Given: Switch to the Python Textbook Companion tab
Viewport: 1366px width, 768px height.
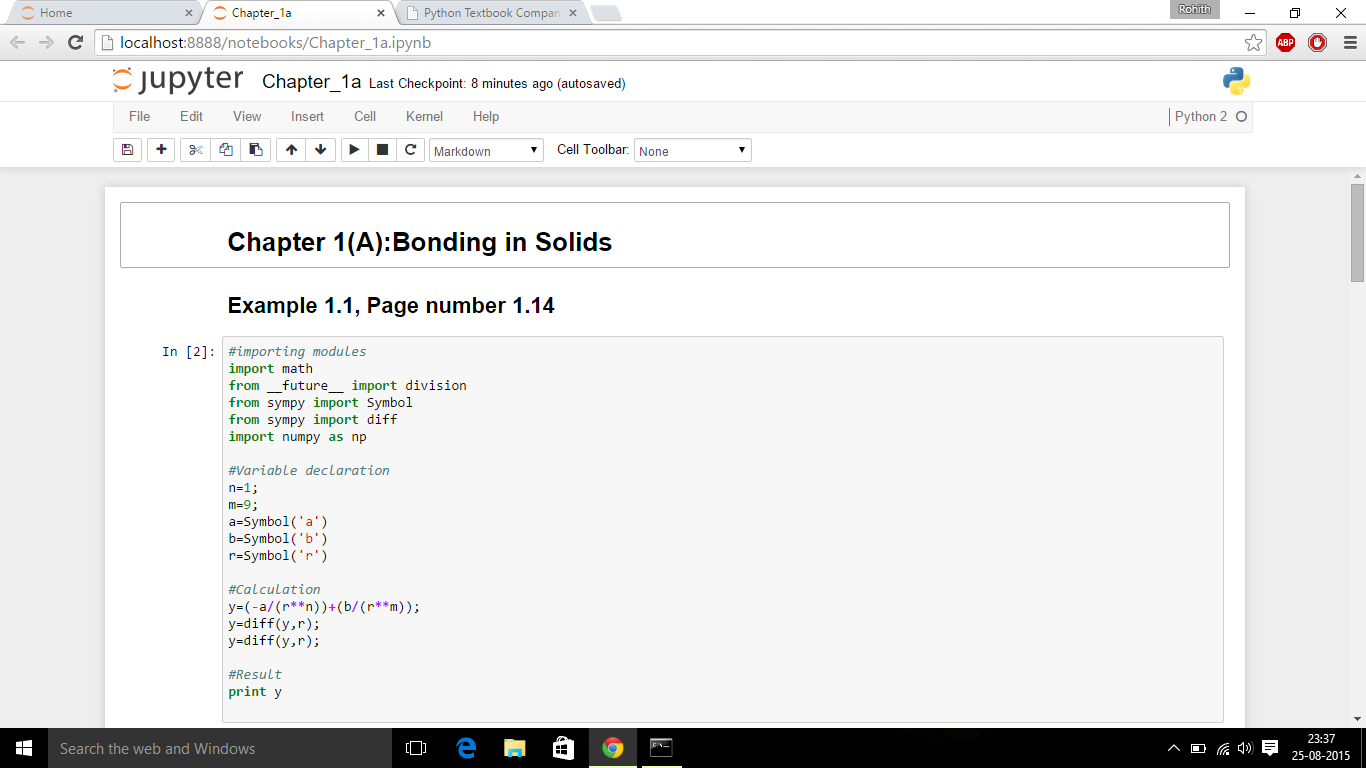Looking at the screenshot, I should tap(490, 13).
